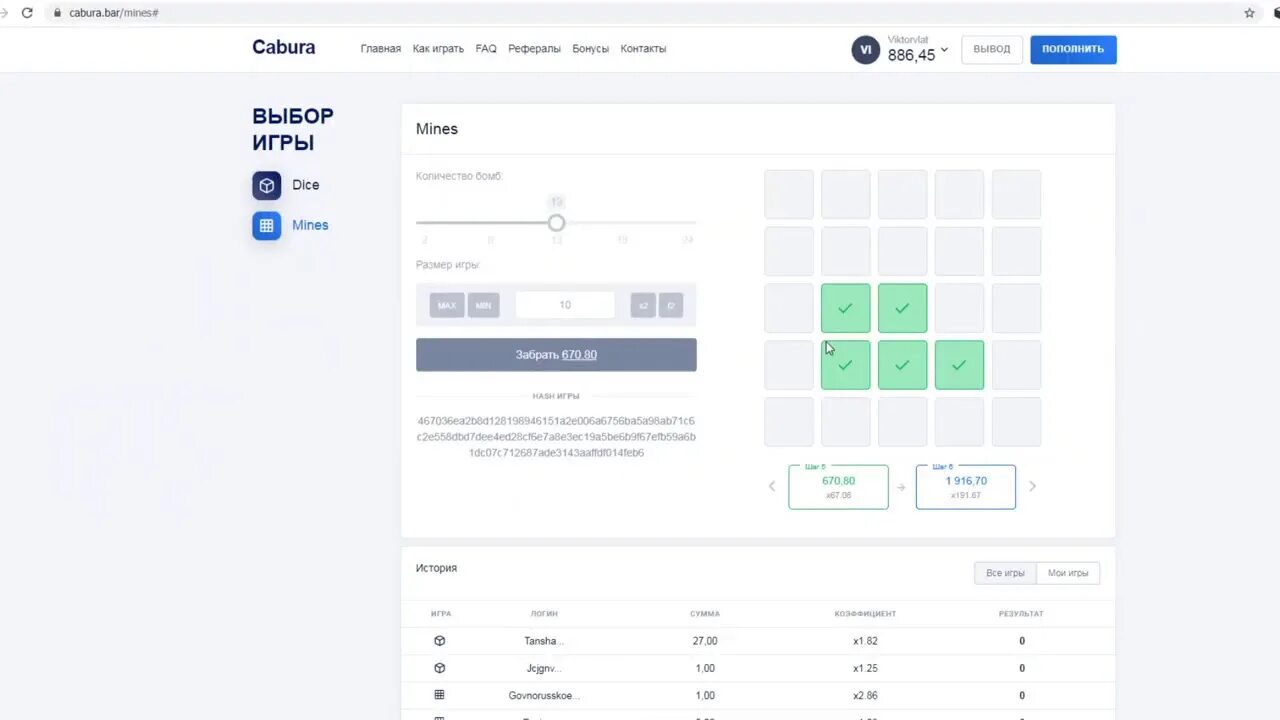Click the ЛОГИН column header
1280x720 pixels.
(544, 614)
